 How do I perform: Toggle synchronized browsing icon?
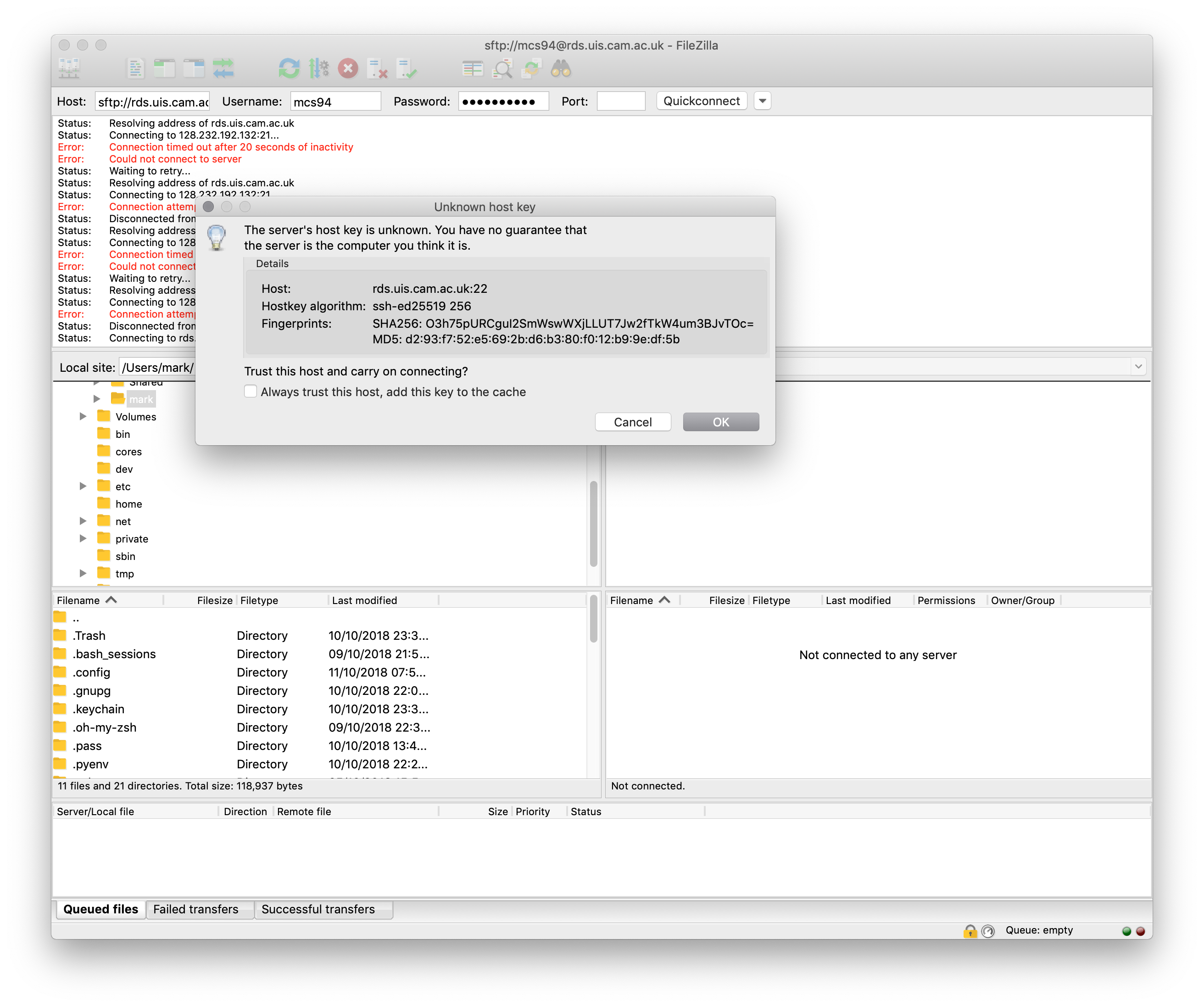531,69
